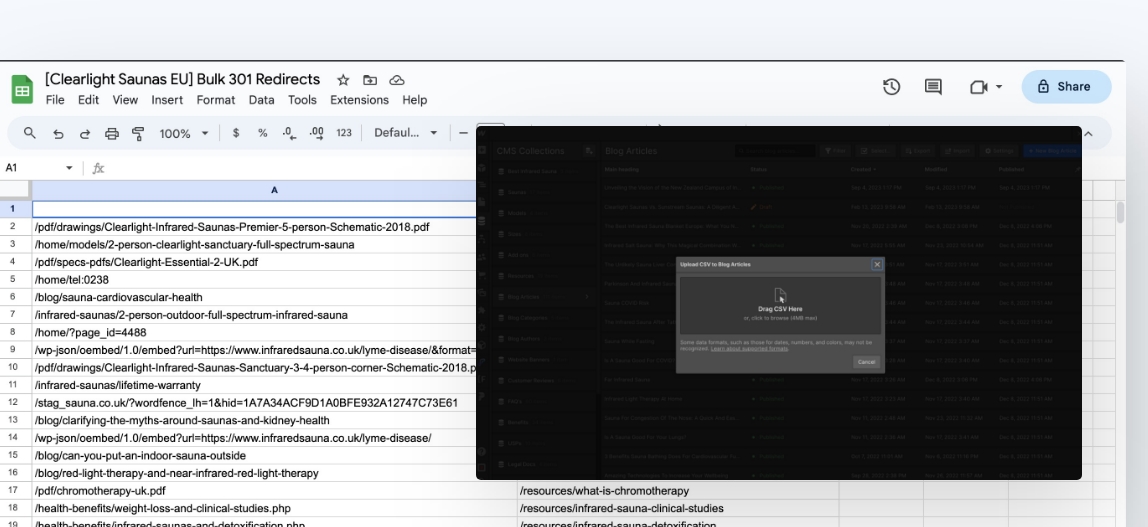The image size is (1148, 527).
Task: Open the search menus magnifier
Action: pyautogui.click(x=29, y=132)
